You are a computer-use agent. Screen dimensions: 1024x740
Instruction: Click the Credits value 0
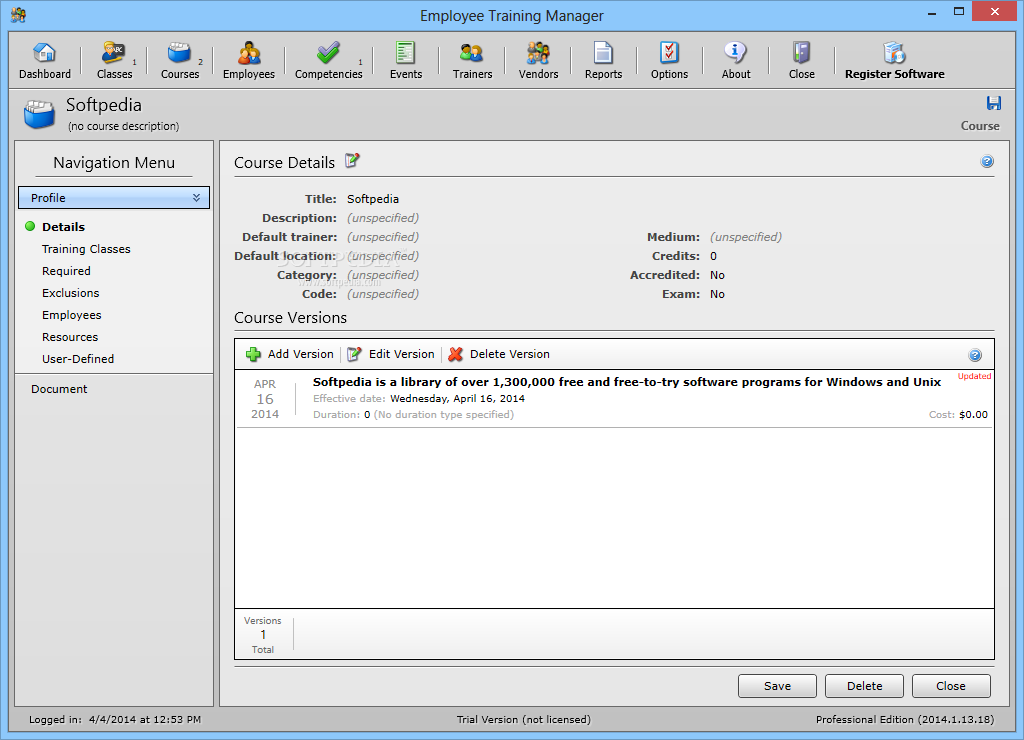[x=713, y=256]
